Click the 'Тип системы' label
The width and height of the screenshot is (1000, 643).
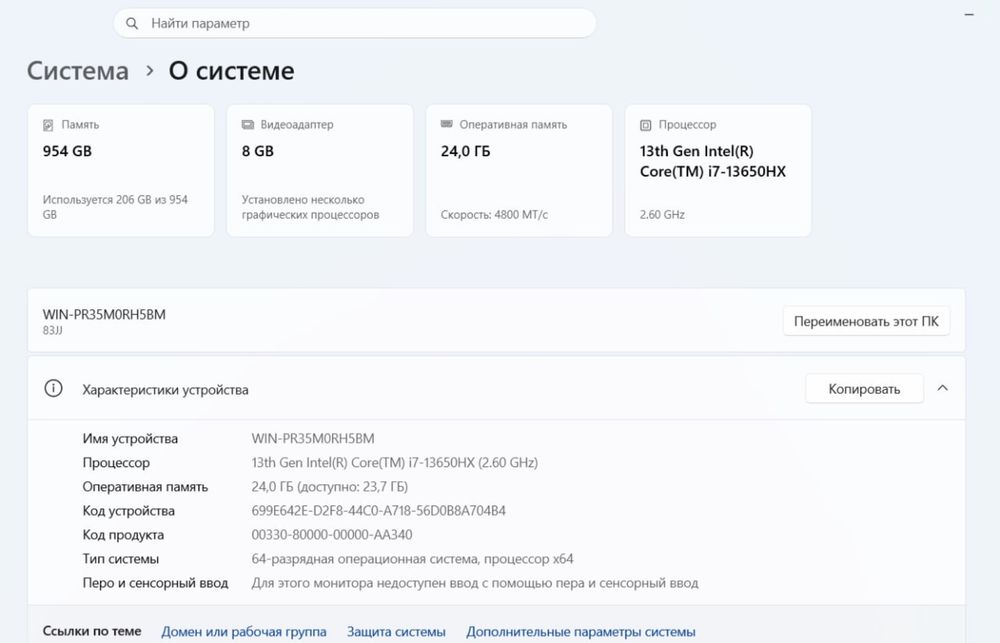[x=121, y=559]
